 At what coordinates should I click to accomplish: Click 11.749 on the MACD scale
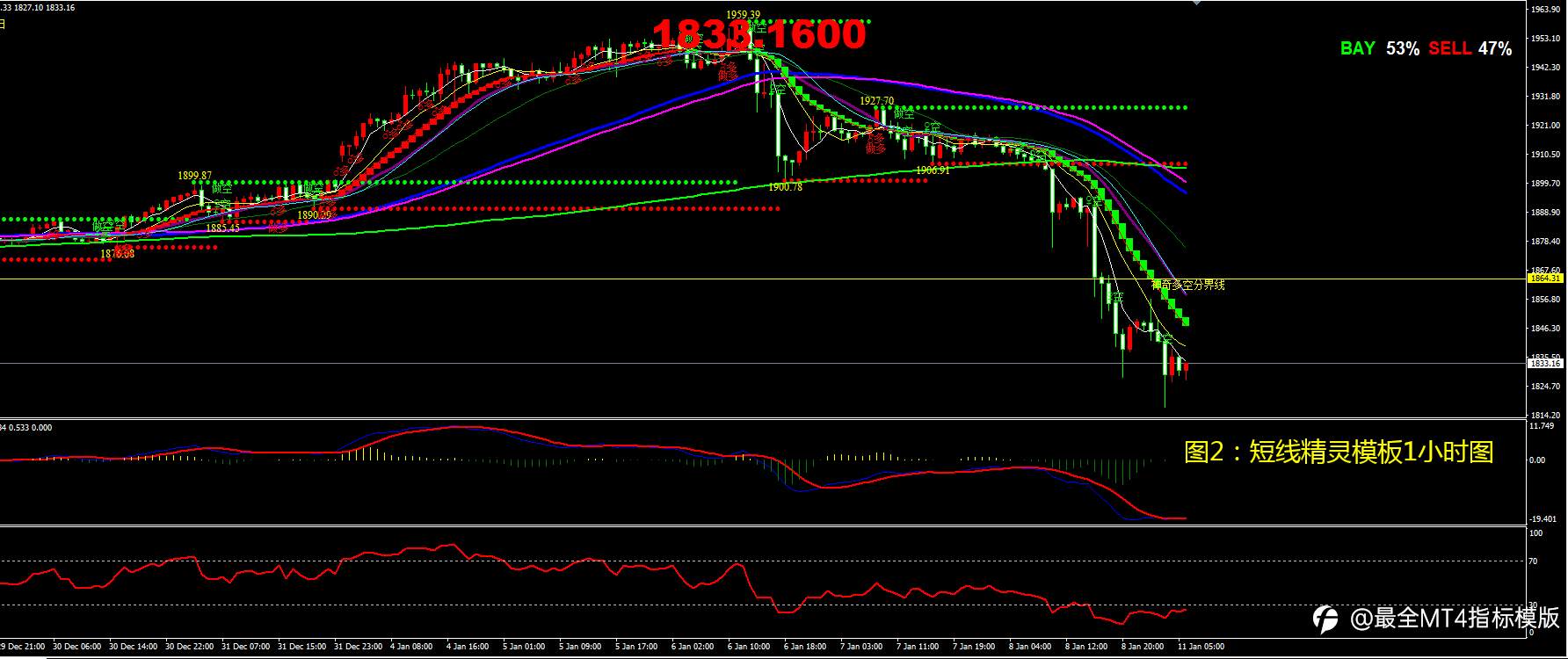pos(1543,426)
